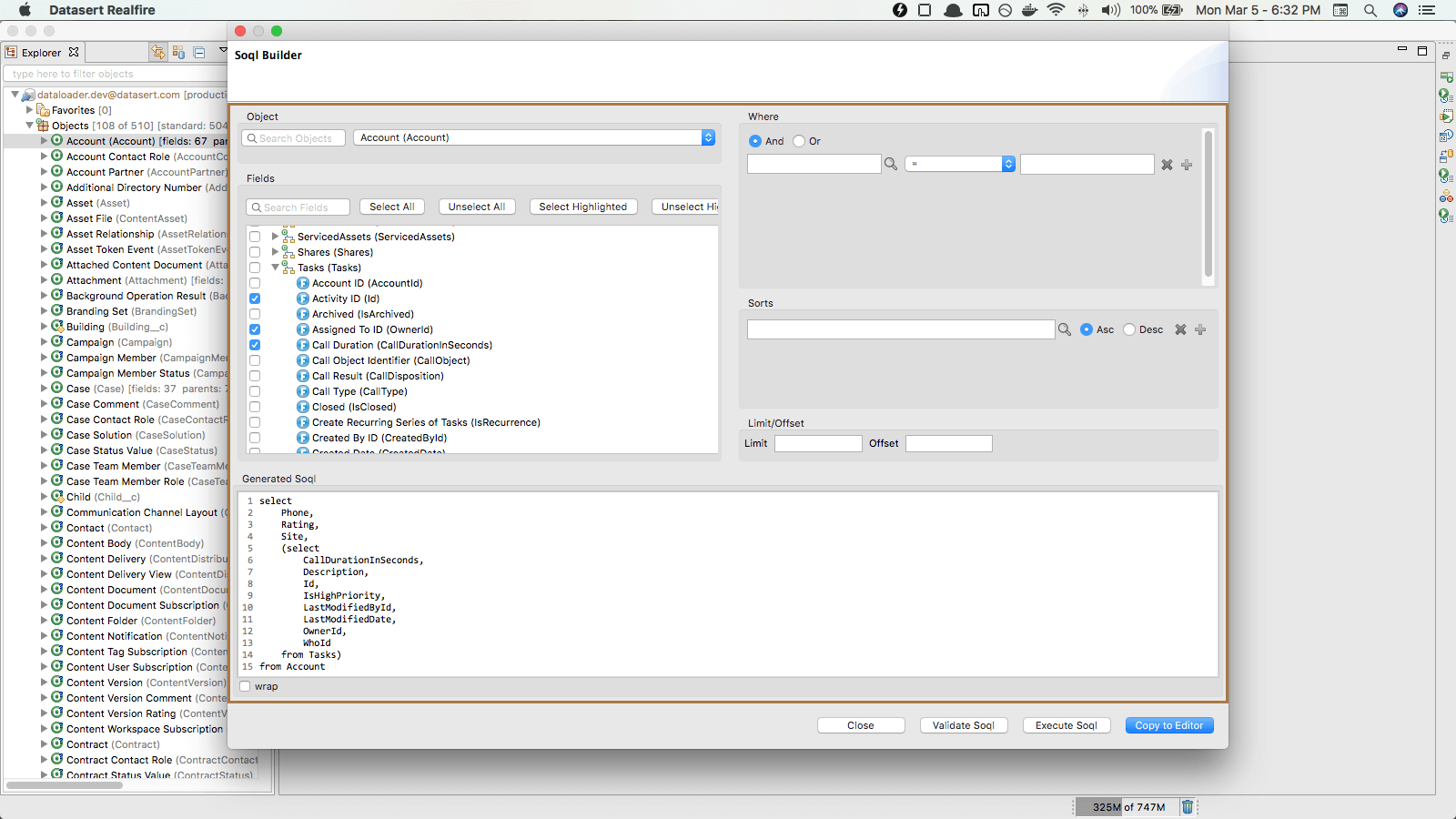Click the Select All button
This screenshot has width=1456, height=819.
tap(392, 207)
